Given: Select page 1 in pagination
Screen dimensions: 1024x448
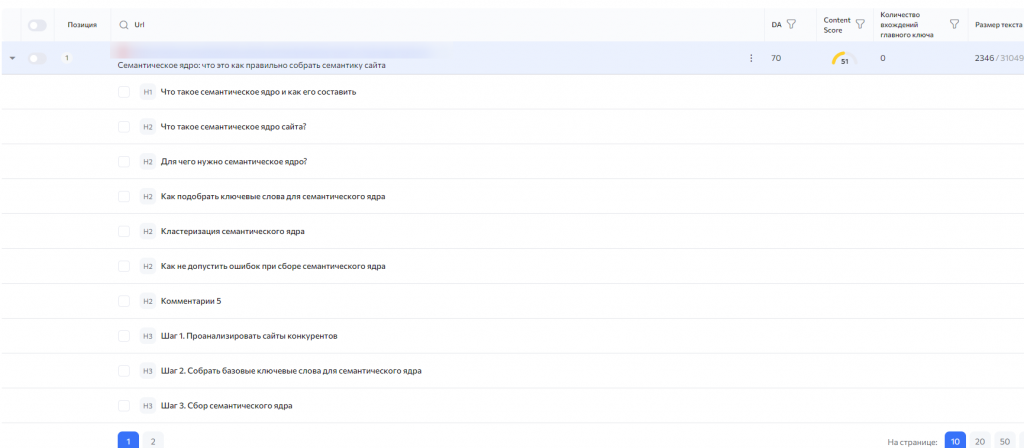Looking at the screenshot, I should coord(128,440).
